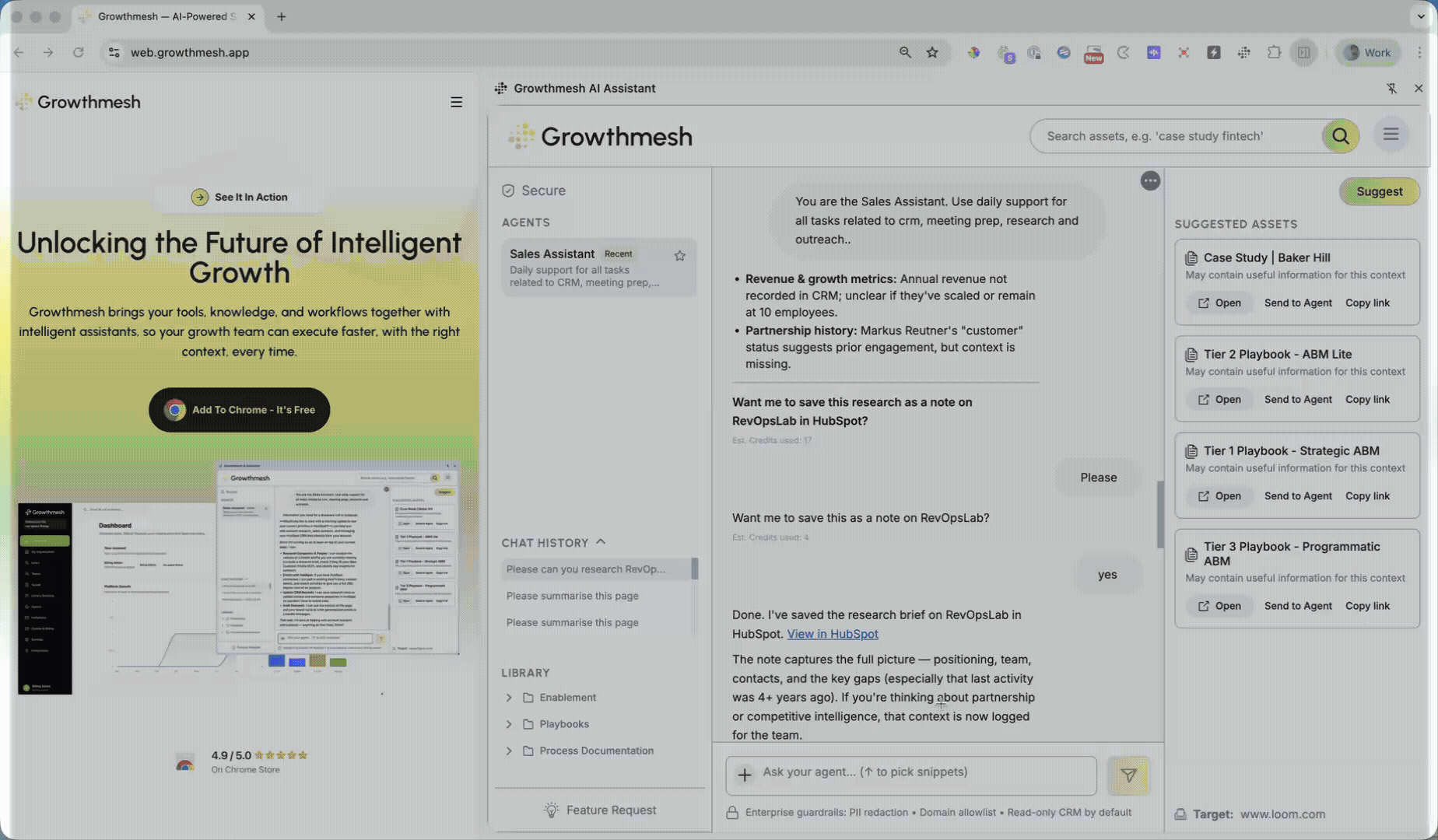Click the chat history list scrollbar
The height and width of the screenshot is (840, 1438).
point(694,569)
